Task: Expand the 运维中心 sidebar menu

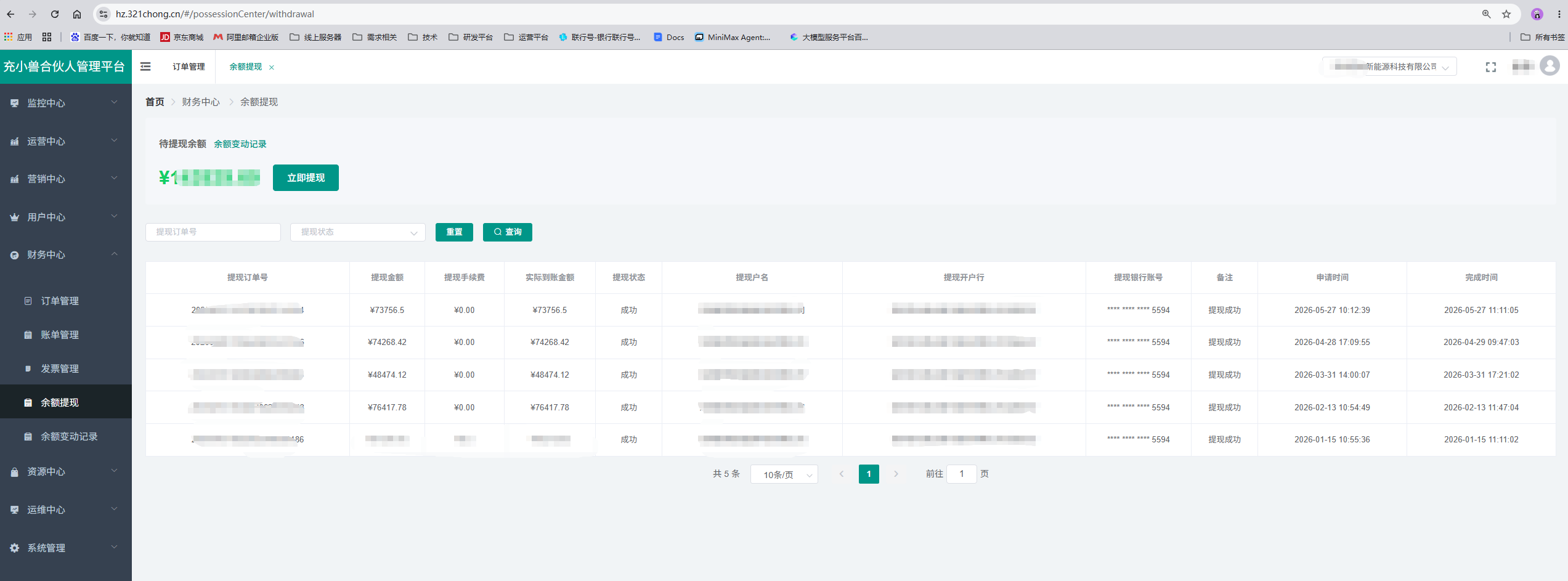Action: [x=66, y=510]
